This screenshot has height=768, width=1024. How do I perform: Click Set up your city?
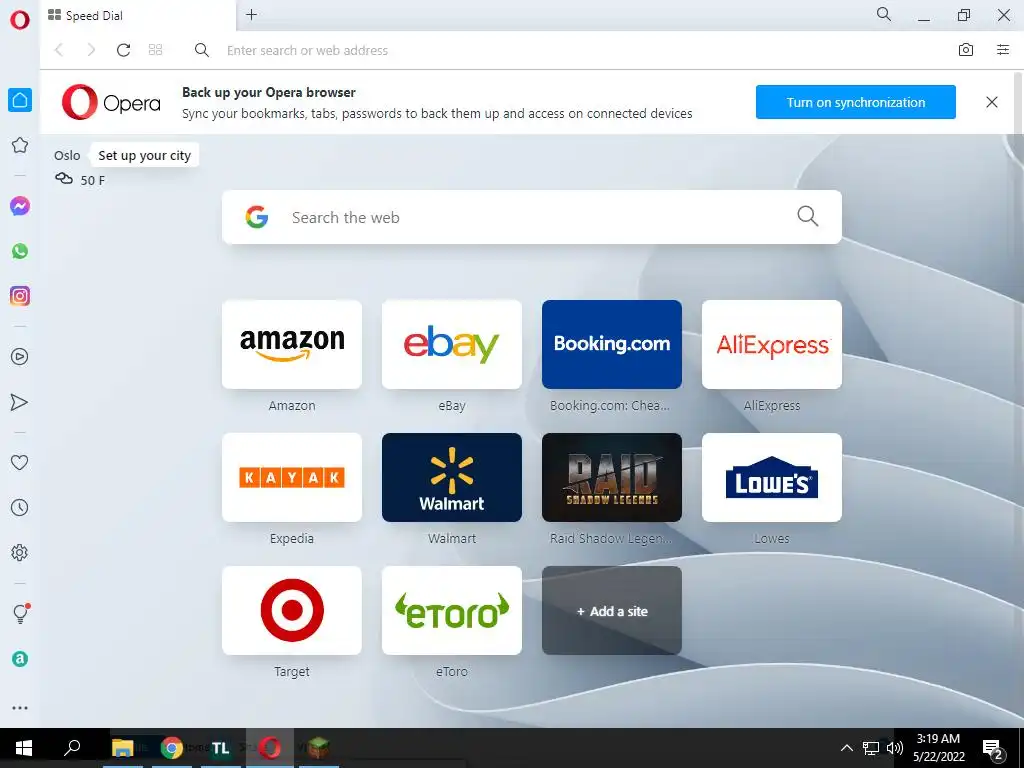[144, 155]
